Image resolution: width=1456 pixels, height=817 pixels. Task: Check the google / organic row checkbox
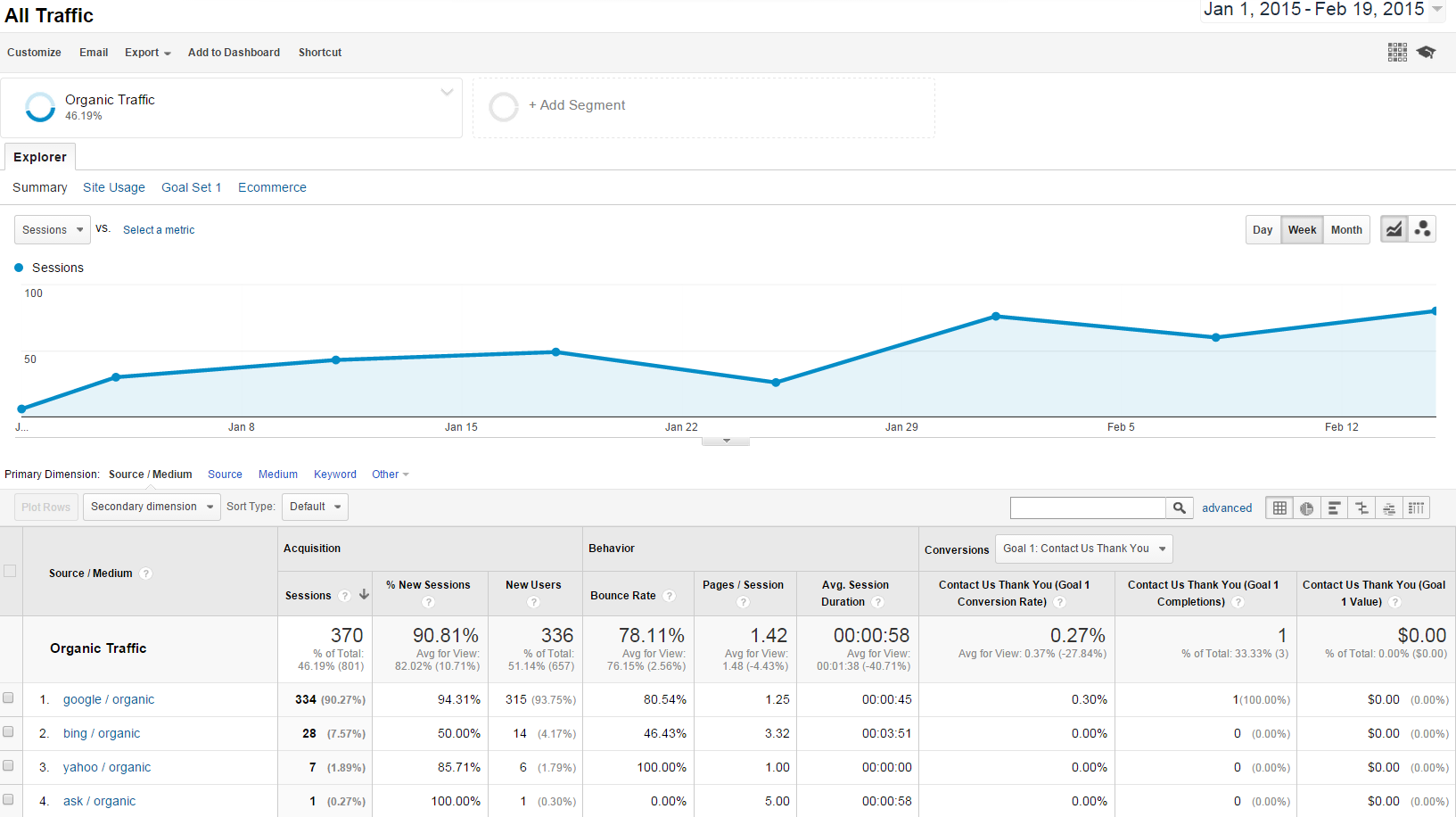pos(8,697)
